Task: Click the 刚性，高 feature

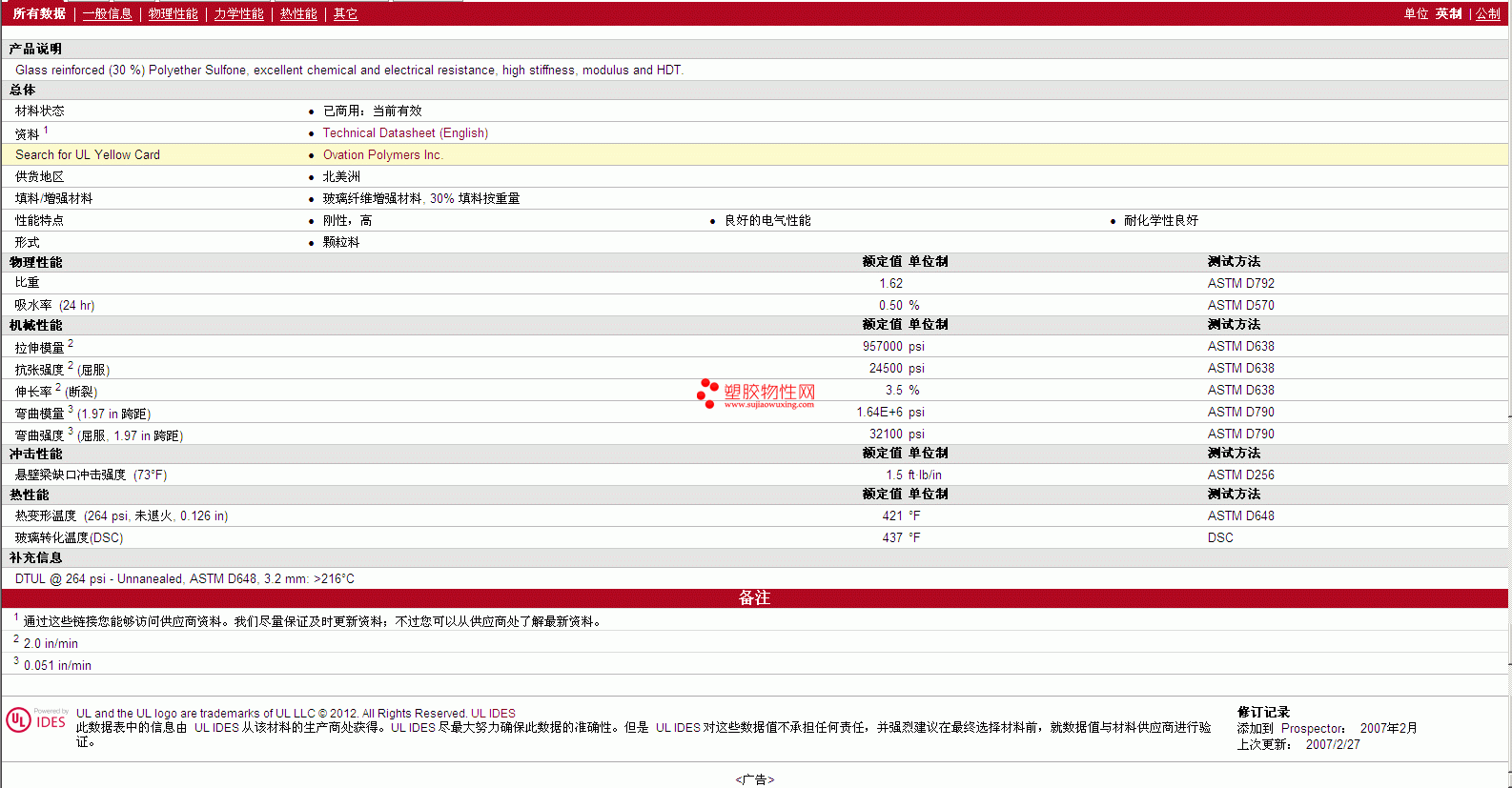Action: pos(347,221)
